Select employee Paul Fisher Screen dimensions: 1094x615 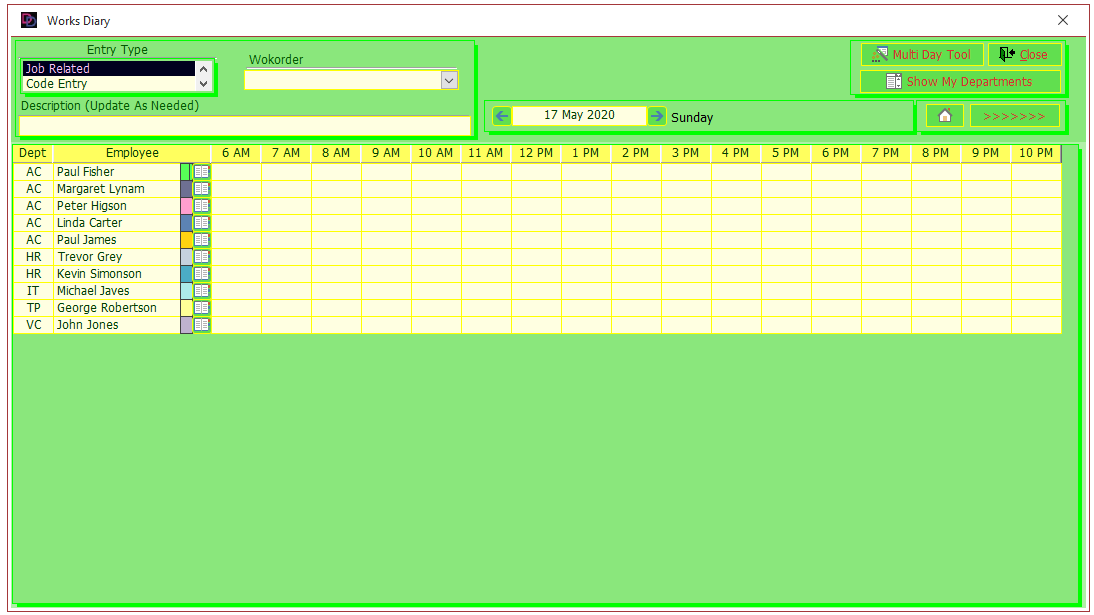[117, 172]
